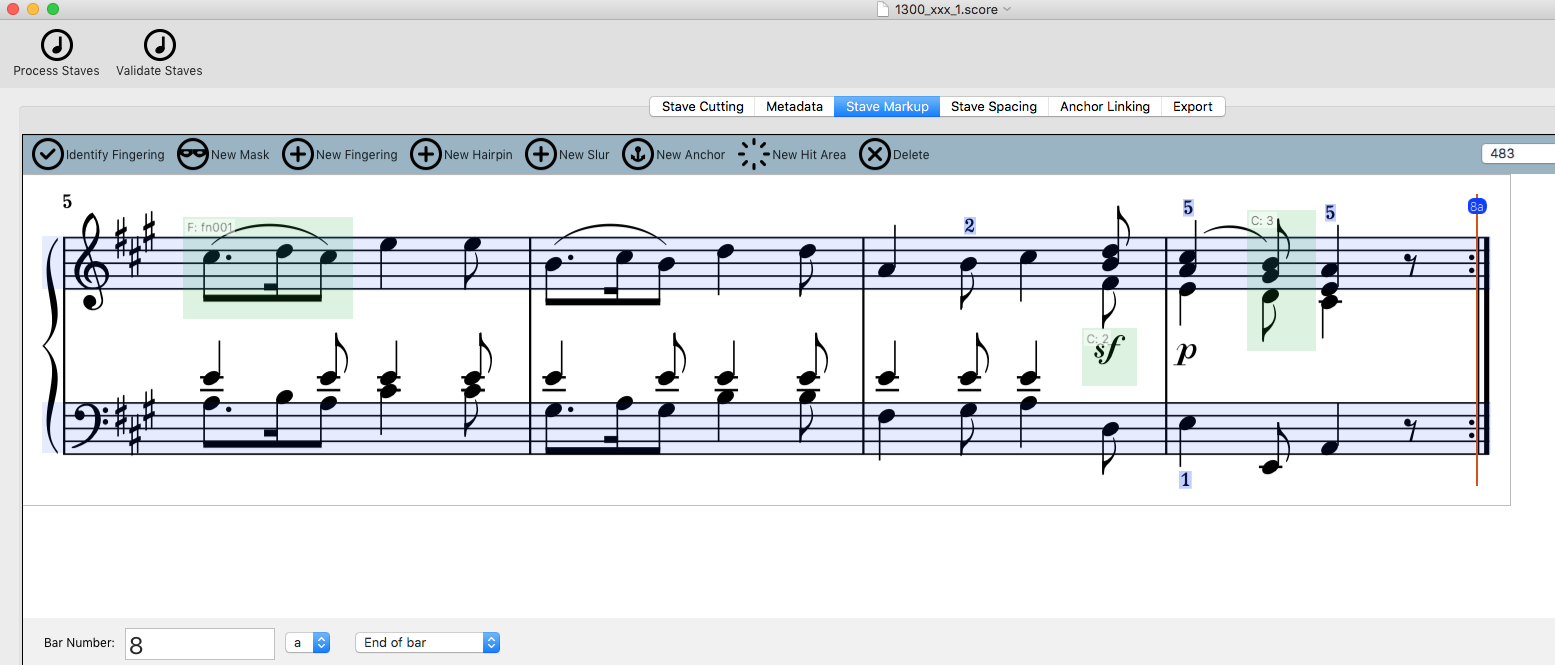Screen dimensions: 1555x665
Task: Click the Validate Staves icon
Action: point(159,45)
